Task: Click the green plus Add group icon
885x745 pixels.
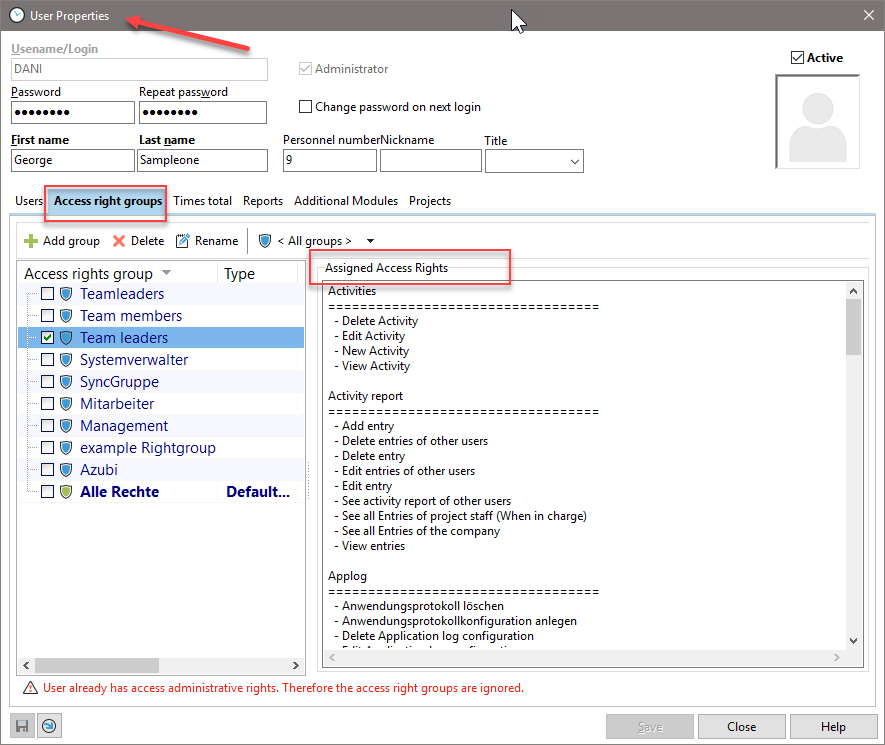Action: pos(31,241)
